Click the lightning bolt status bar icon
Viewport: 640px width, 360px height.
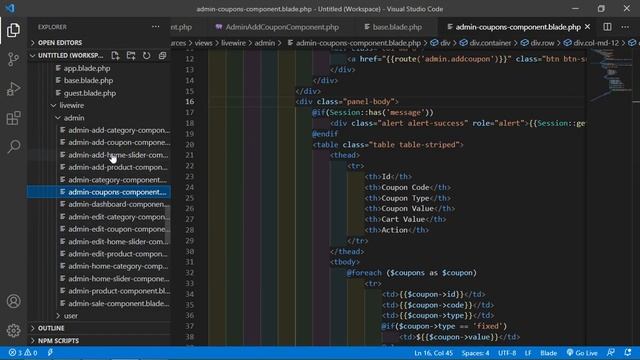pyautogui.click(x=50, y=353)
